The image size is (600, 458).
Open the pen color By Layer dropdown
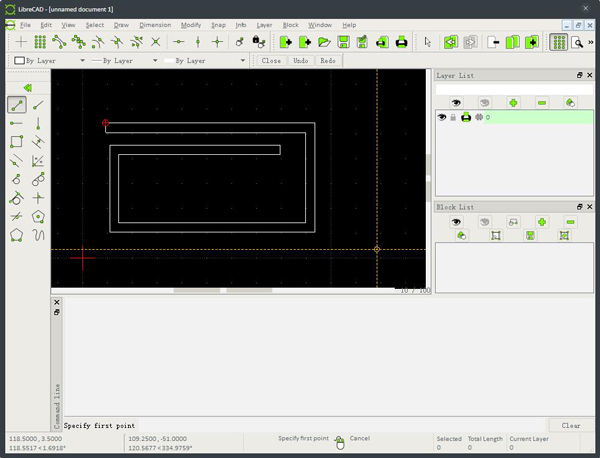(x=49, y=60)
